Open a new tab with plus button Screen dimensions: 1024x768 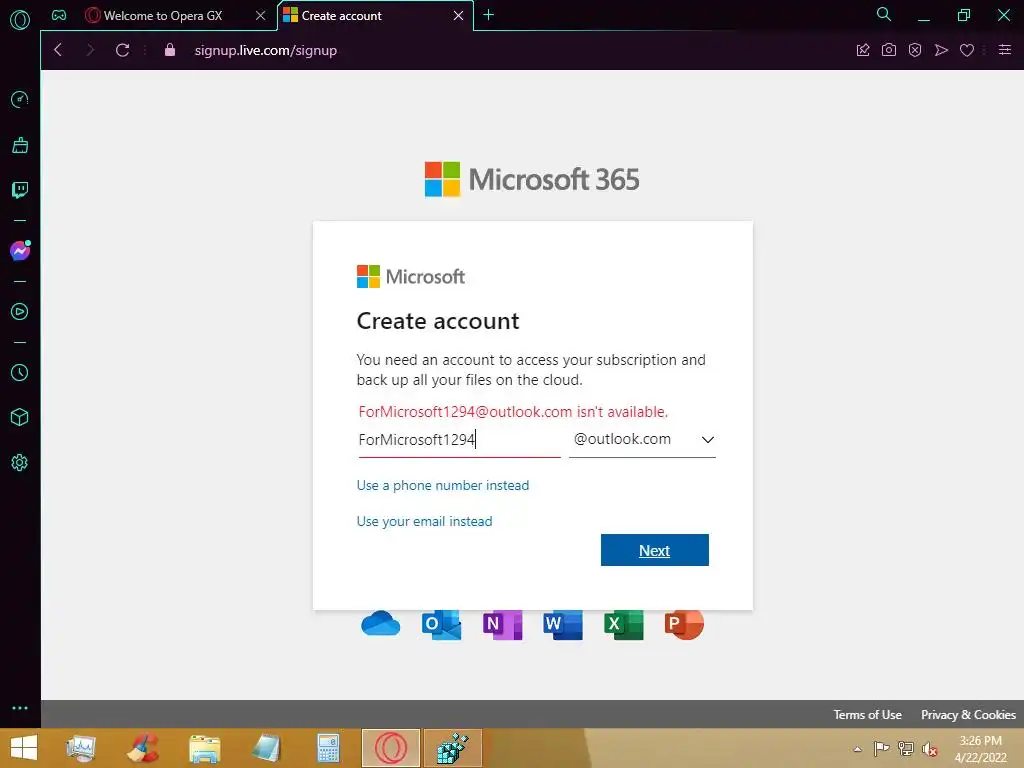tap(488, 15)
